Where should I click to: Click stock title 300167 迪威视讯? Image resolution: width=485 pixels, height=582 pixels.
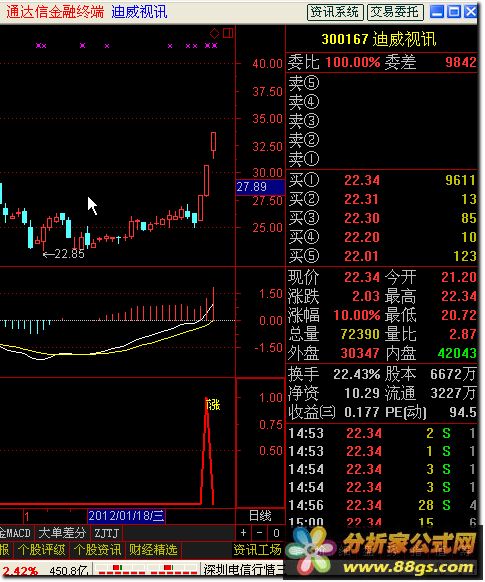click(x=379, y=39)
